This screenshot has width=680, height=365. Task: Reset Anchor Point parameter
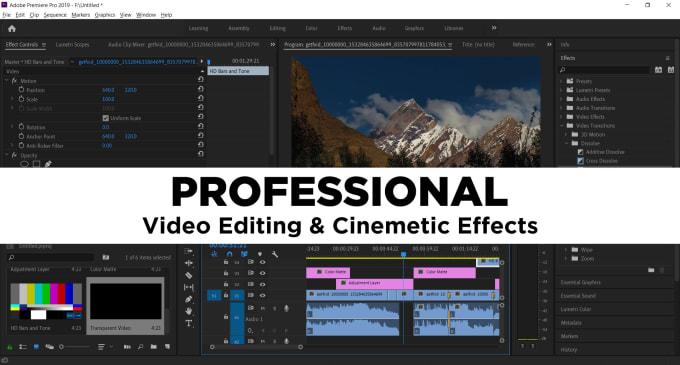click(200, 135)
